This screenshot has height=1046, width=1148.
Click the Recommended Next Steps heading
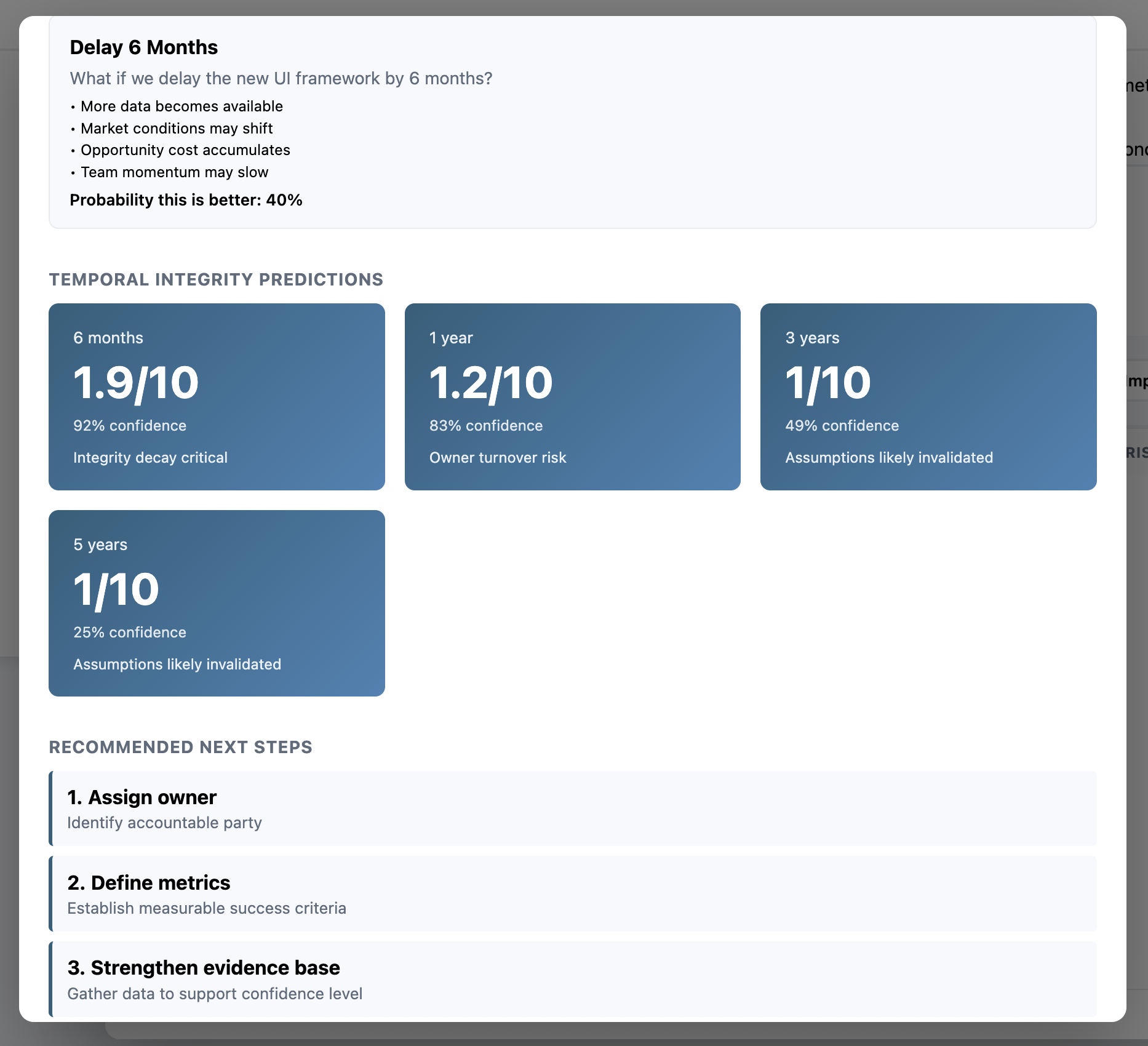pyautogui.click(x=180, y=747)
